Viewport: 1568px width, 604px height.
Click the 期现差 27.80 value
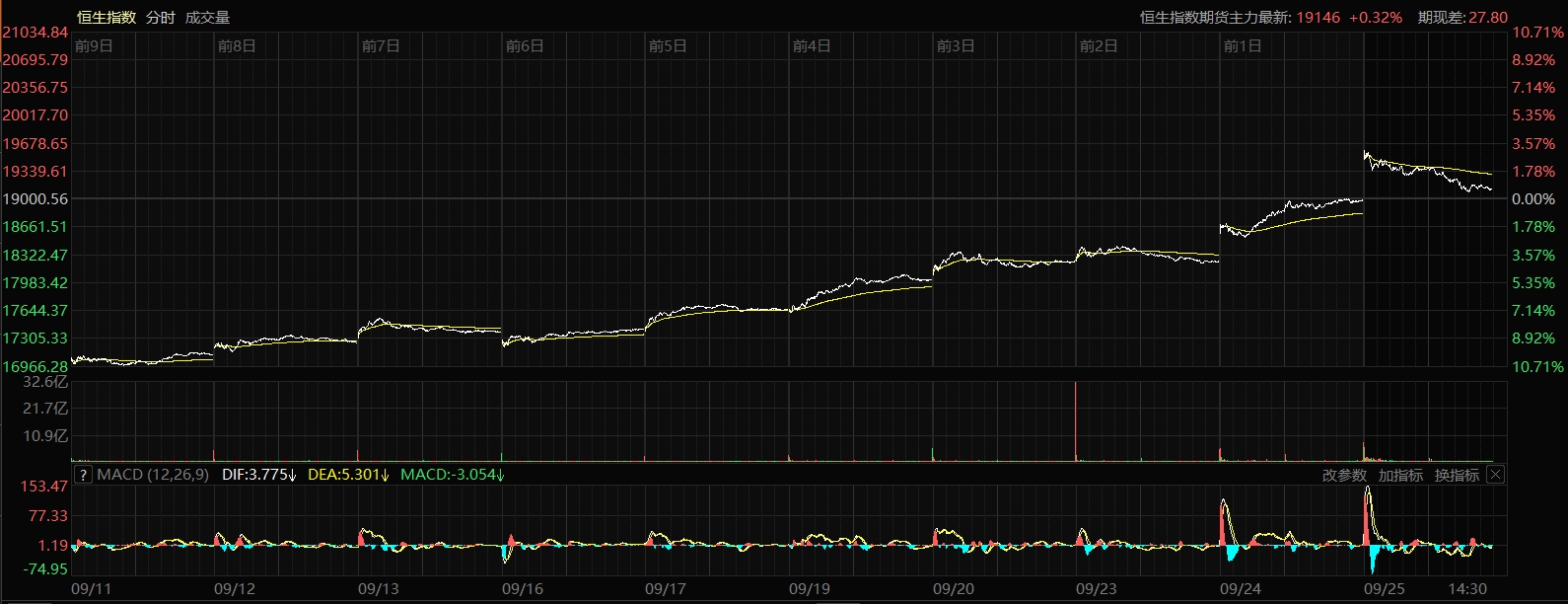tap(1462, 17)
